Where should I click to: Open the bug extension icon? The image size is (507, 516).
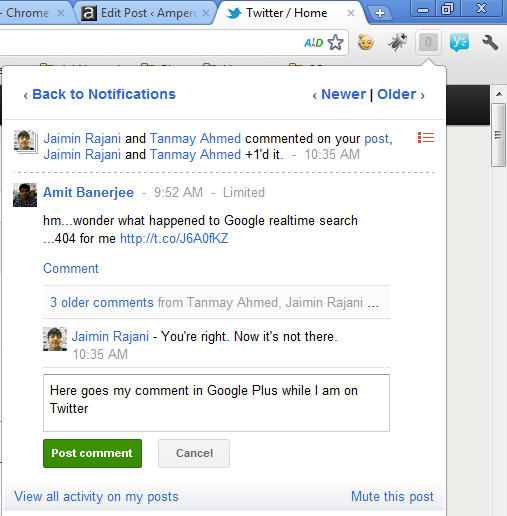tap(397, 42)
